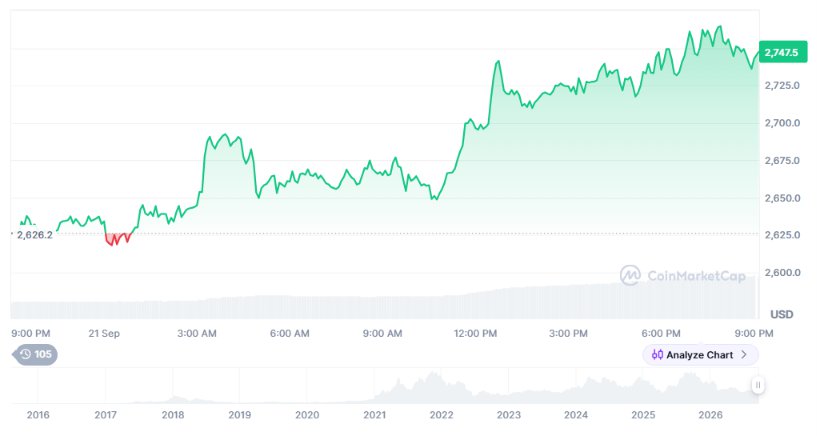Click the 2,626.2 opening price label
Screen dimensions: 817x436
click(x=34, y=235)
